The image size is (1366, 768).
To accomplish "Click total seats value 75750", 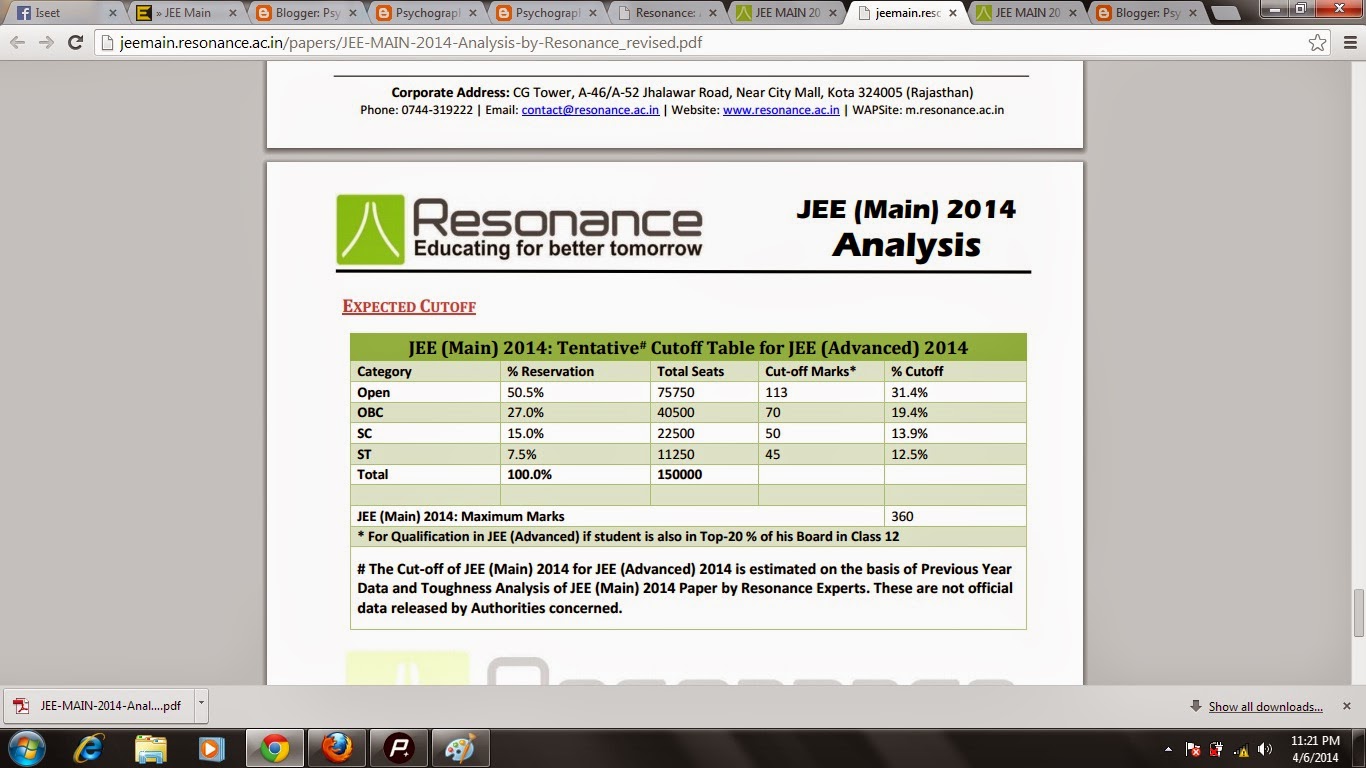I will click(x=676, y=392).
